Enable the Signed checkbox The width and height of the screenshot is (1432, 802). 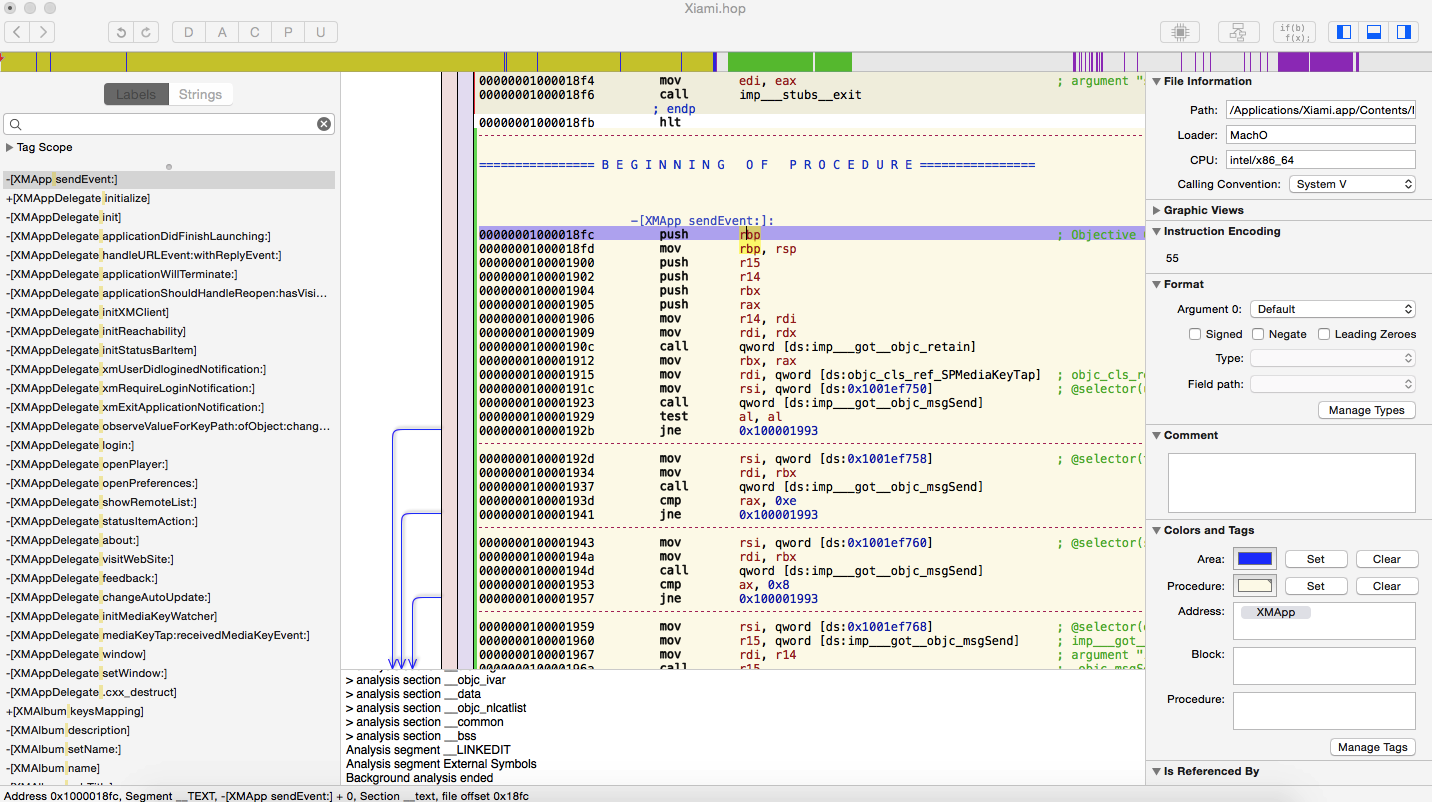click(1195, 334)
